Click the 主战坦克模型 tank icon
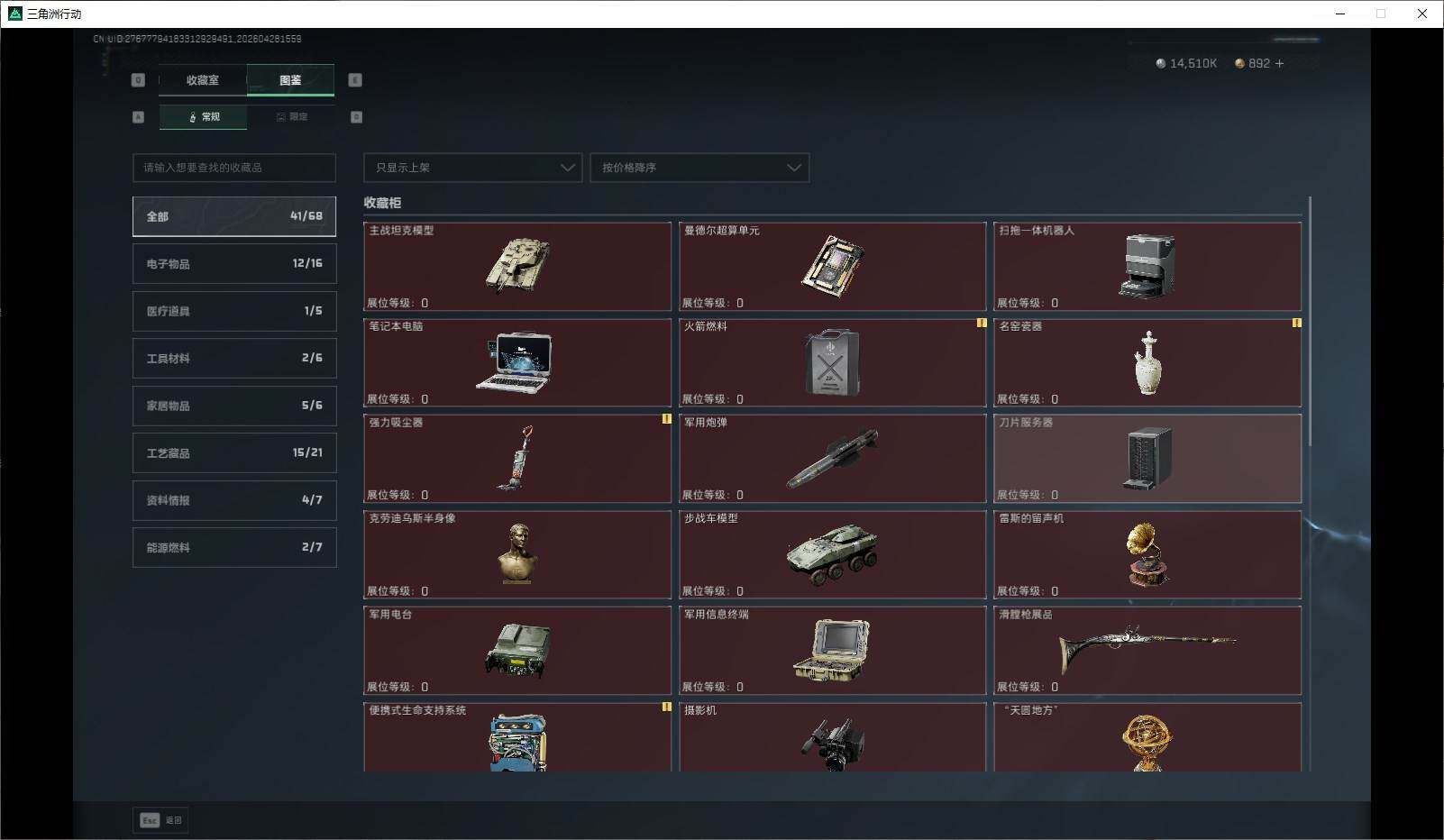The height and width of the screenshot is (840, 1444). 517,265
